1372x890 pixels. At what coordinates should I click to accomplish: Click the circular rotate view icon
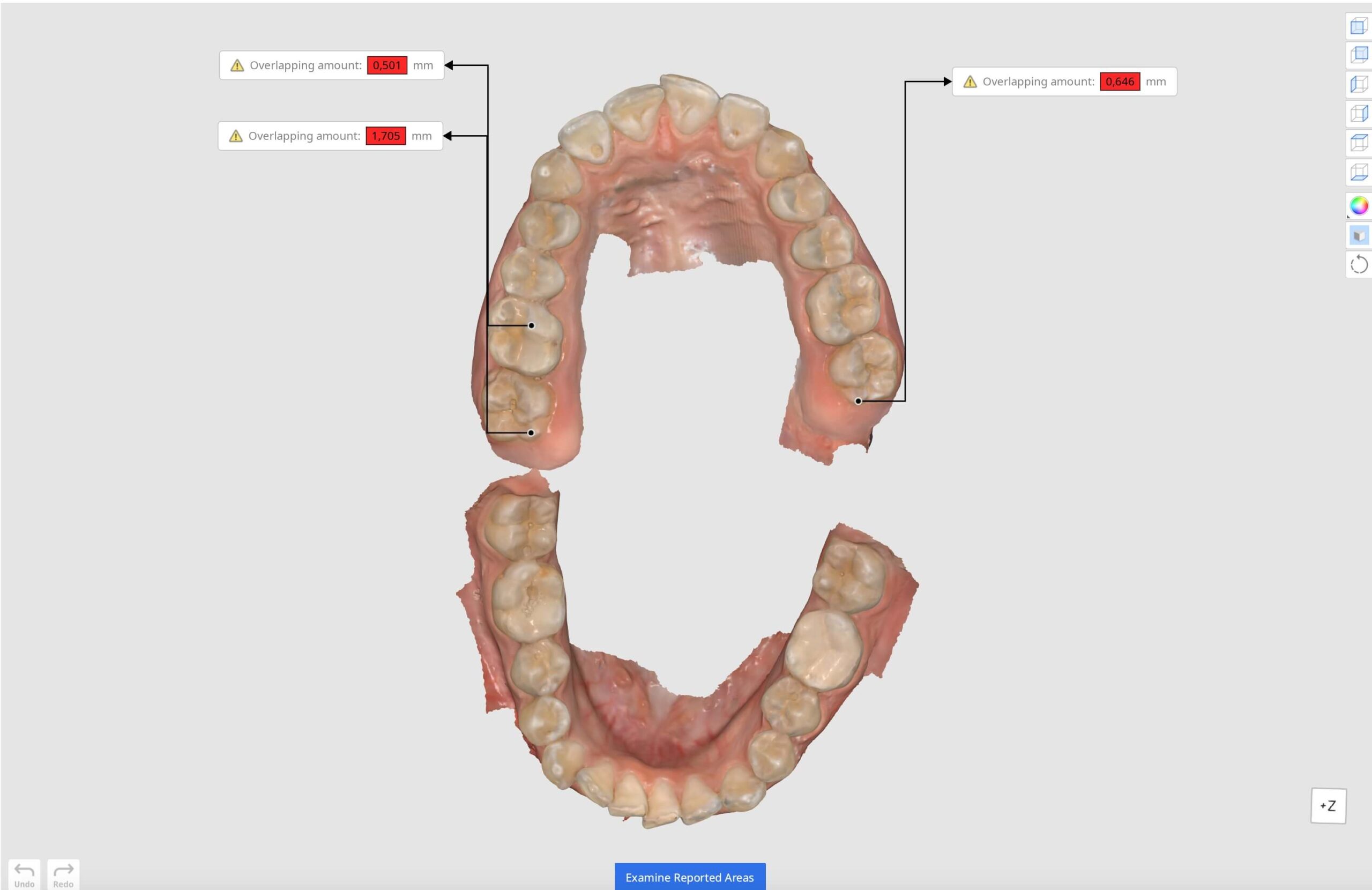tap(1359, 265)
